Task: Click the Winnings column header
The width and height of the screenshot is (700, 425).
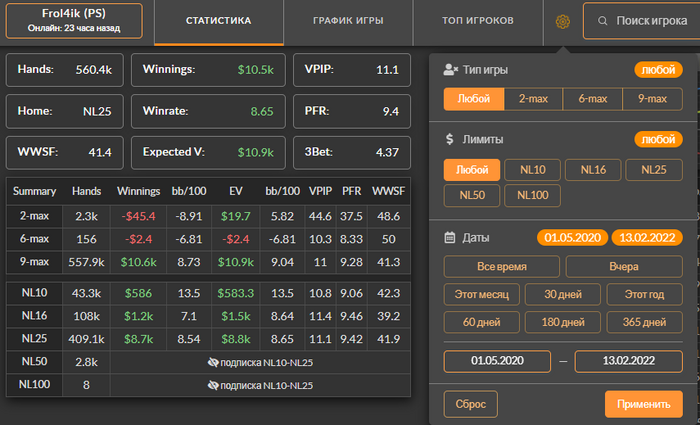Action: click(x=138, y=192)
